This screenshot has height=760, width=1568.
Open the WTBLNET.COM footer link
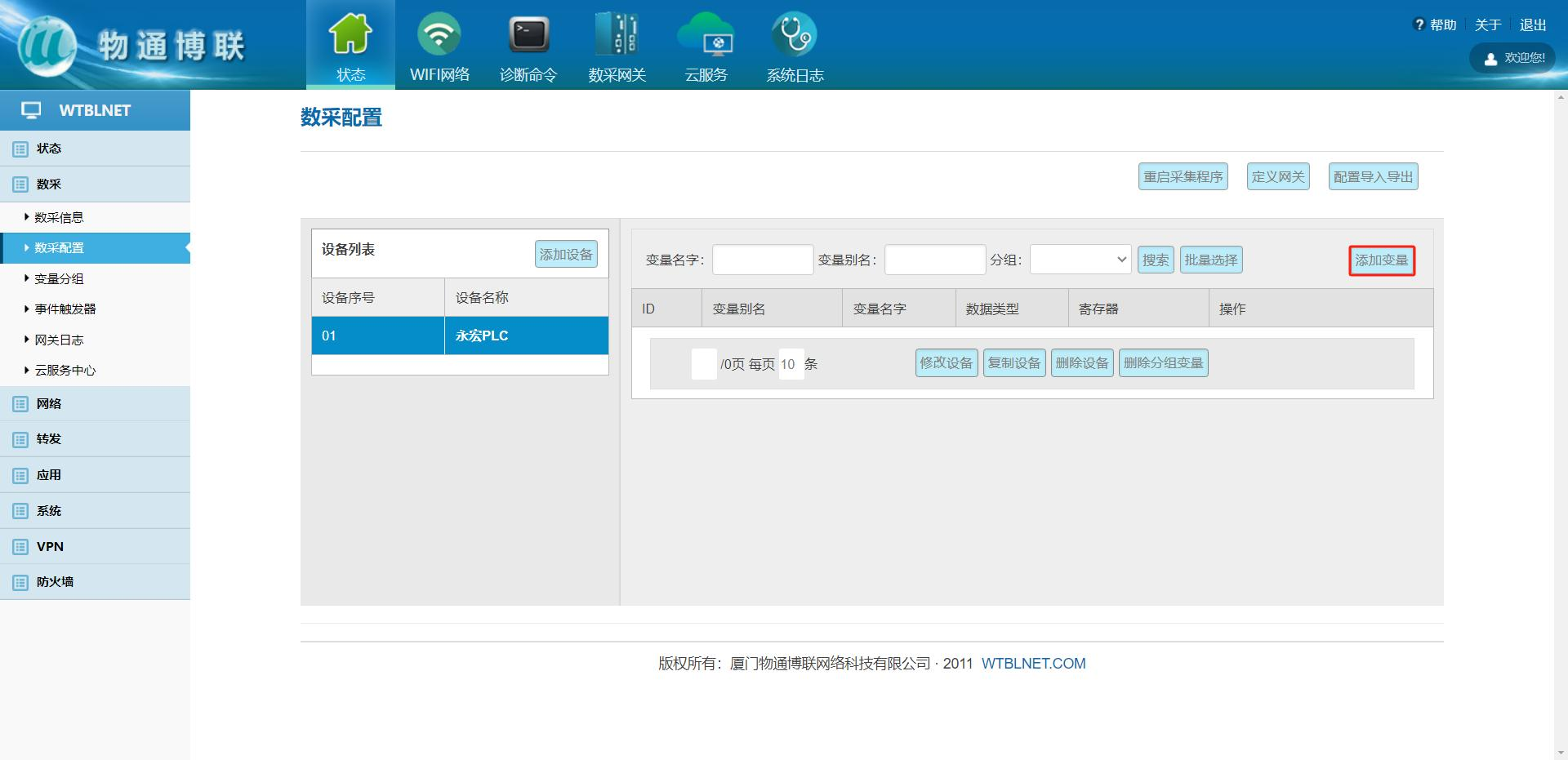[x=1033, y=664]
